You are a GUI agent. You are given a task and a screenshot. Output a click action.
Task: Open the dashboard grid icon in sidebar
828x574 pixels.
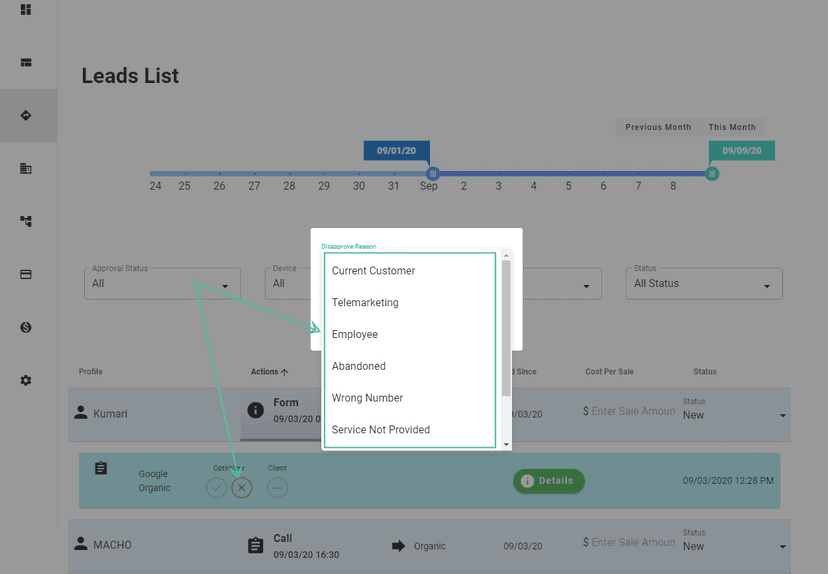[26, 10]
